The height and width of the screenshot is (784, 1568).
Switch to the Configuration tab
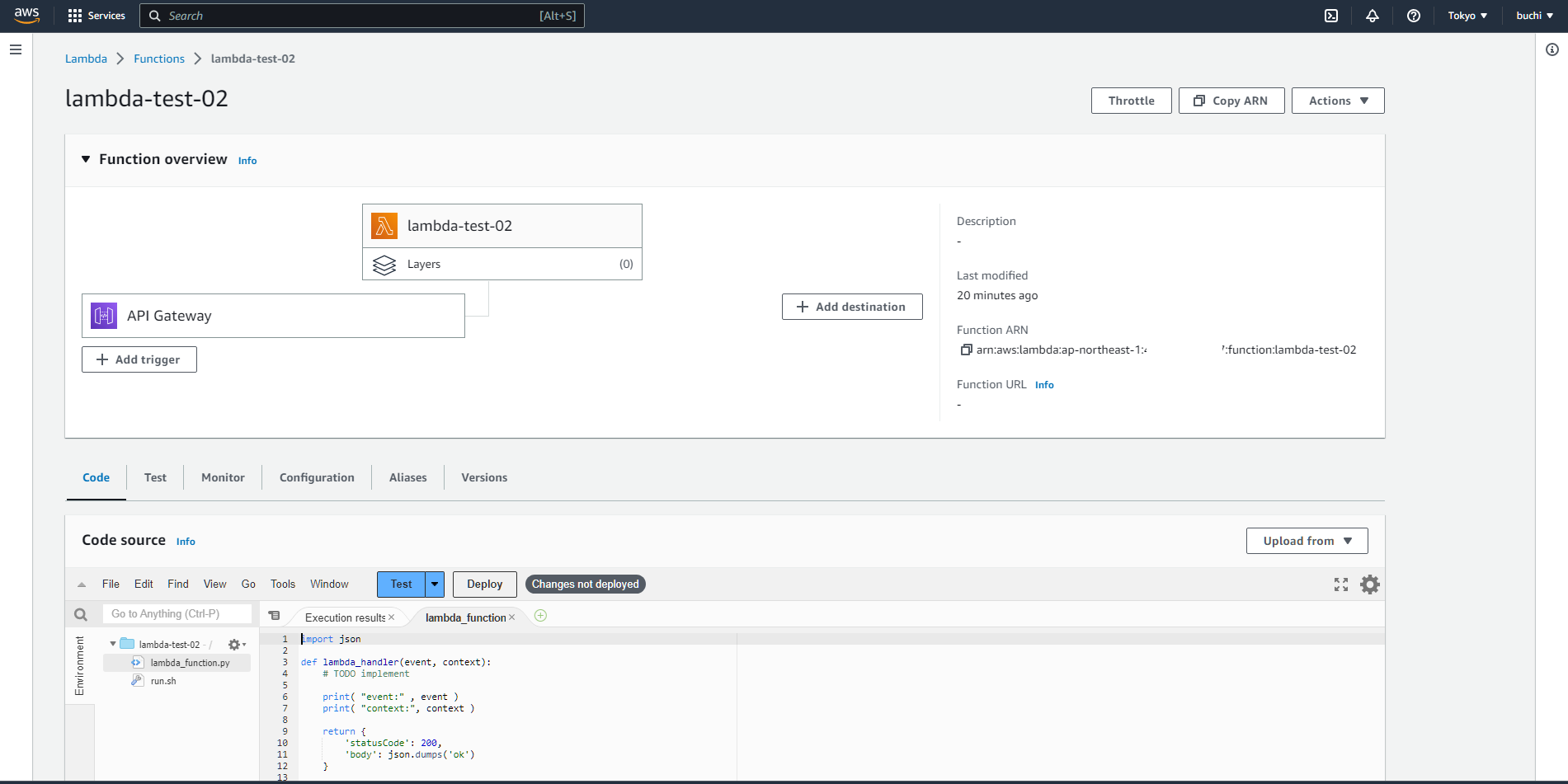pos(317,477)
